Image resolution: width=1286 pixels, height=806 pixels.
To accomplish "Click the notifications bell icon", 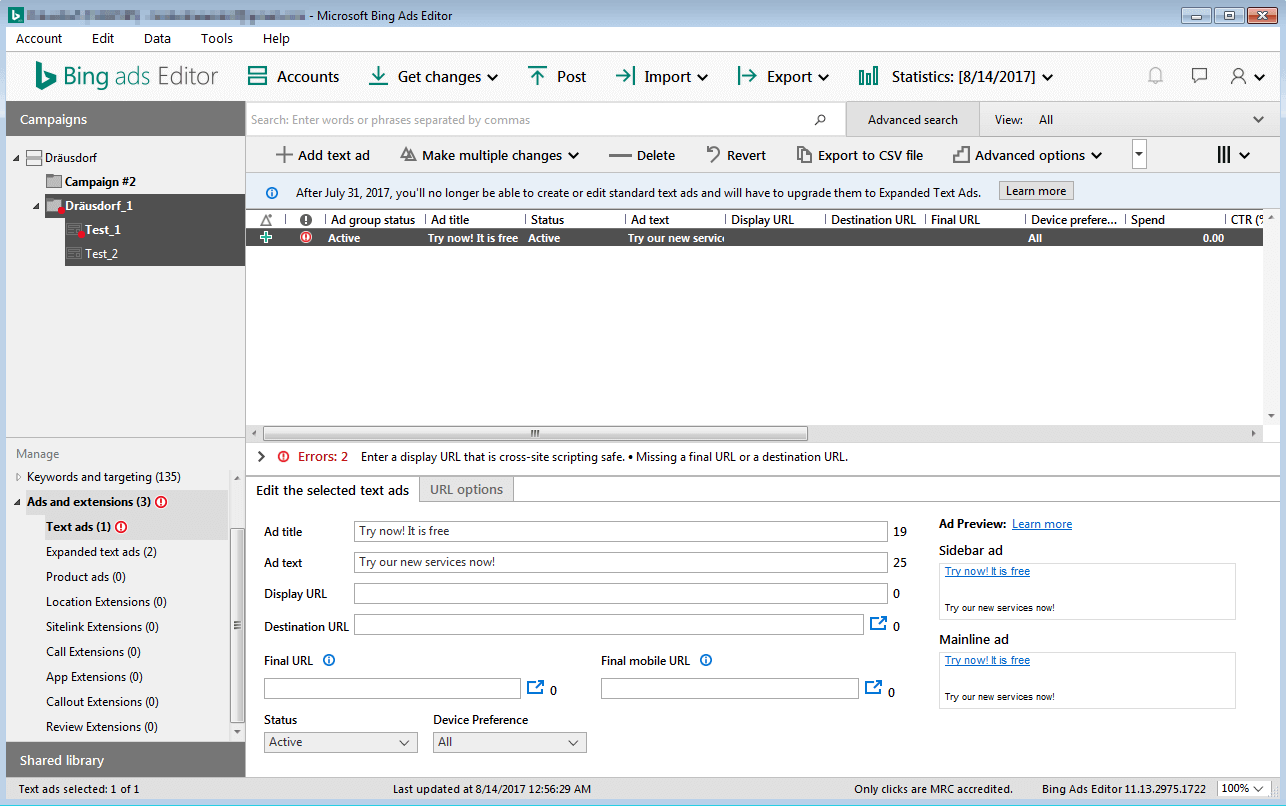I will pyautogui.click(x=1155, y=76).
